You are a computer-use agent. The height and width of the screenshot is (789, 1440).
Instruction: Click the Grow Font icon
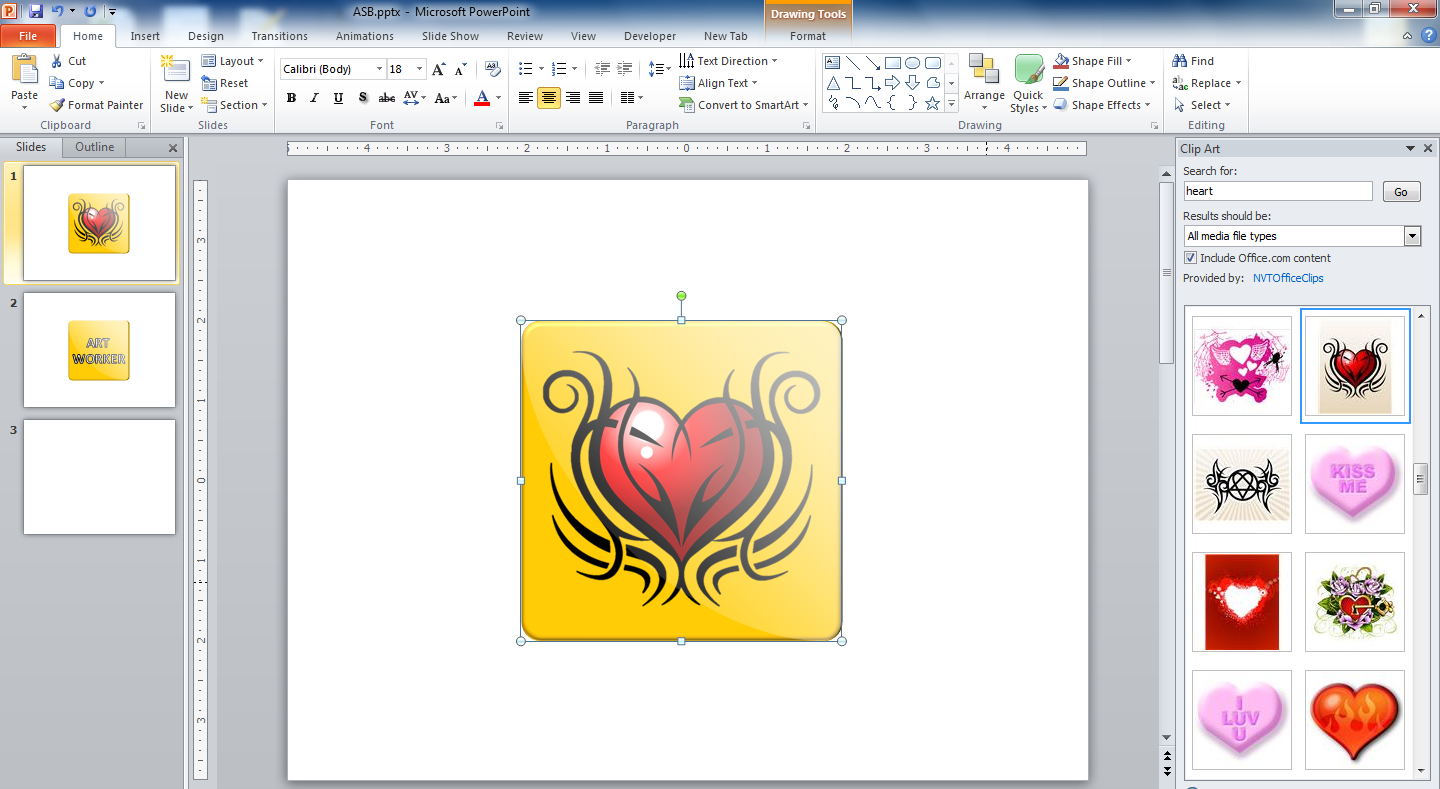pos(438,69)
